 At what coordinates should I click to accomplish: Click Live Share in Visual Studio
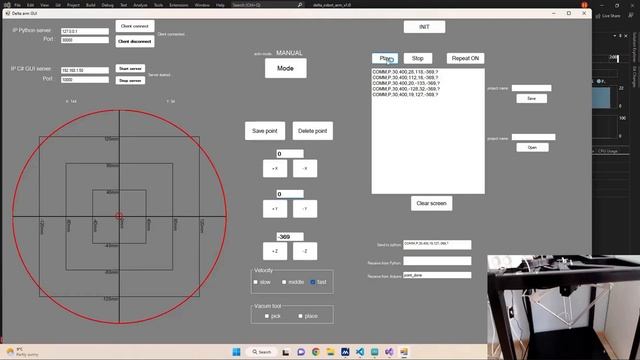coord(608,16)
